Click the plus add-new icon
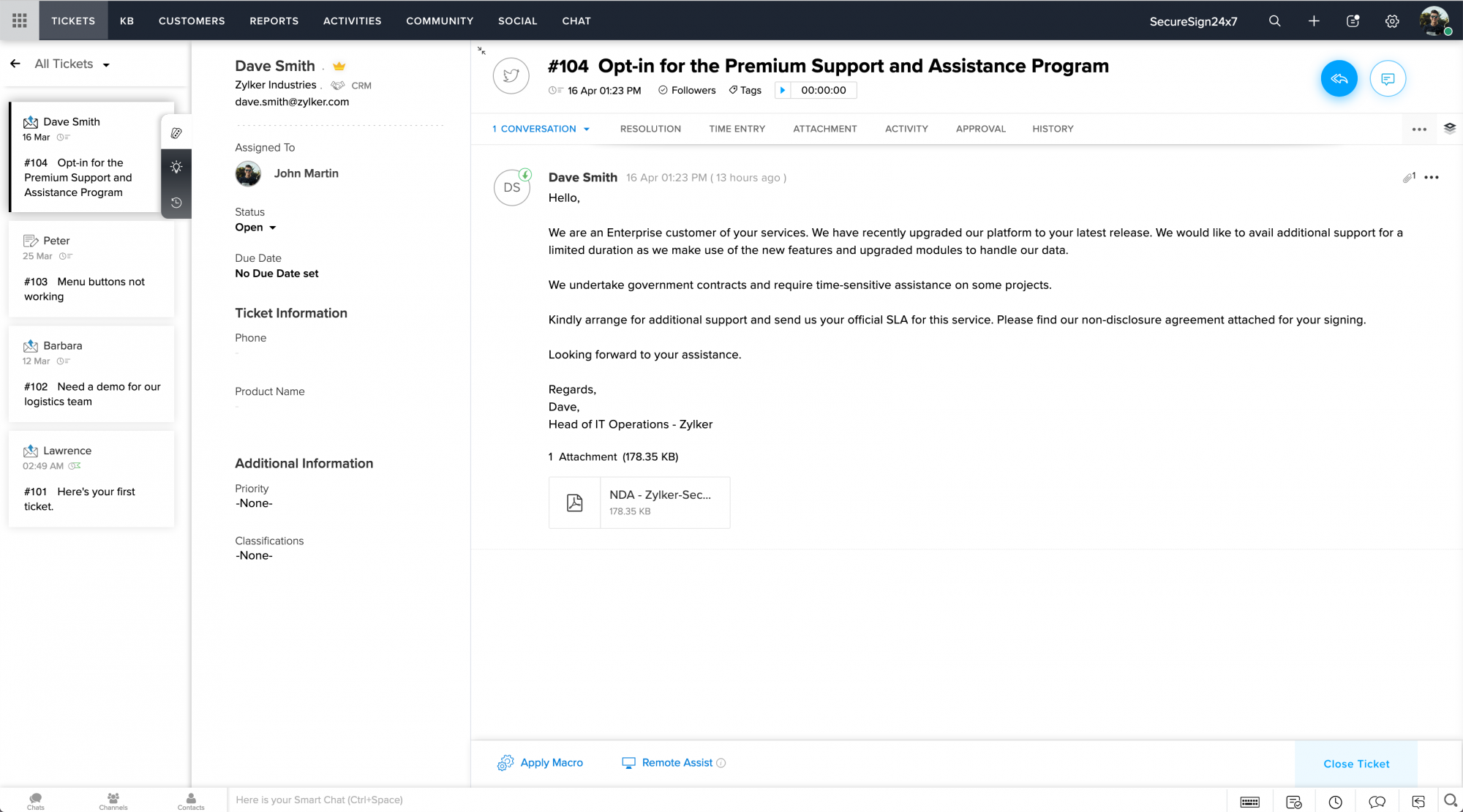This screenshot has width=1463, height=812. pos(1314,21)
